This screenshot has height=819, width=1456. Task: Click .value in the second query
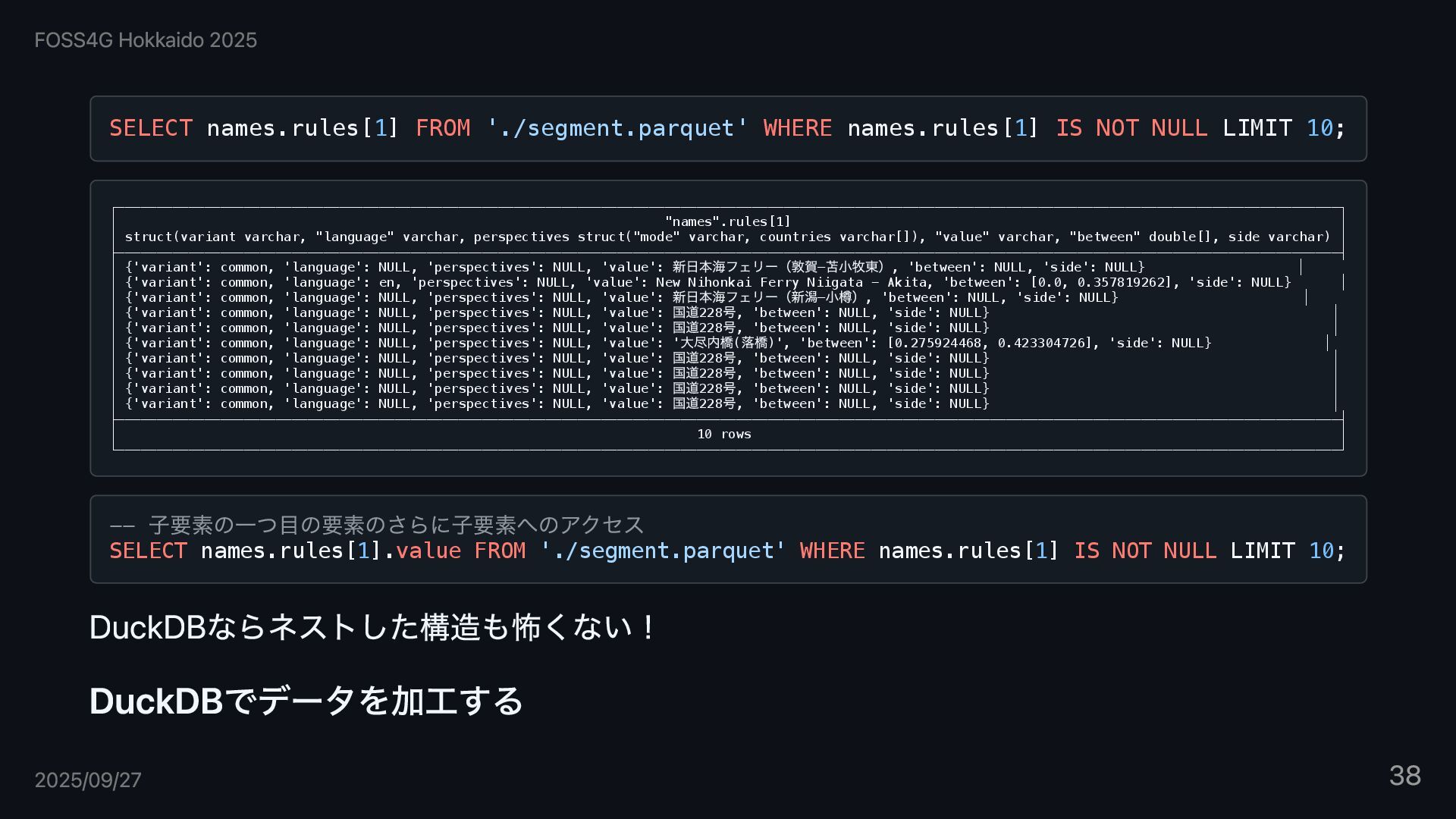tap(423, 551)
